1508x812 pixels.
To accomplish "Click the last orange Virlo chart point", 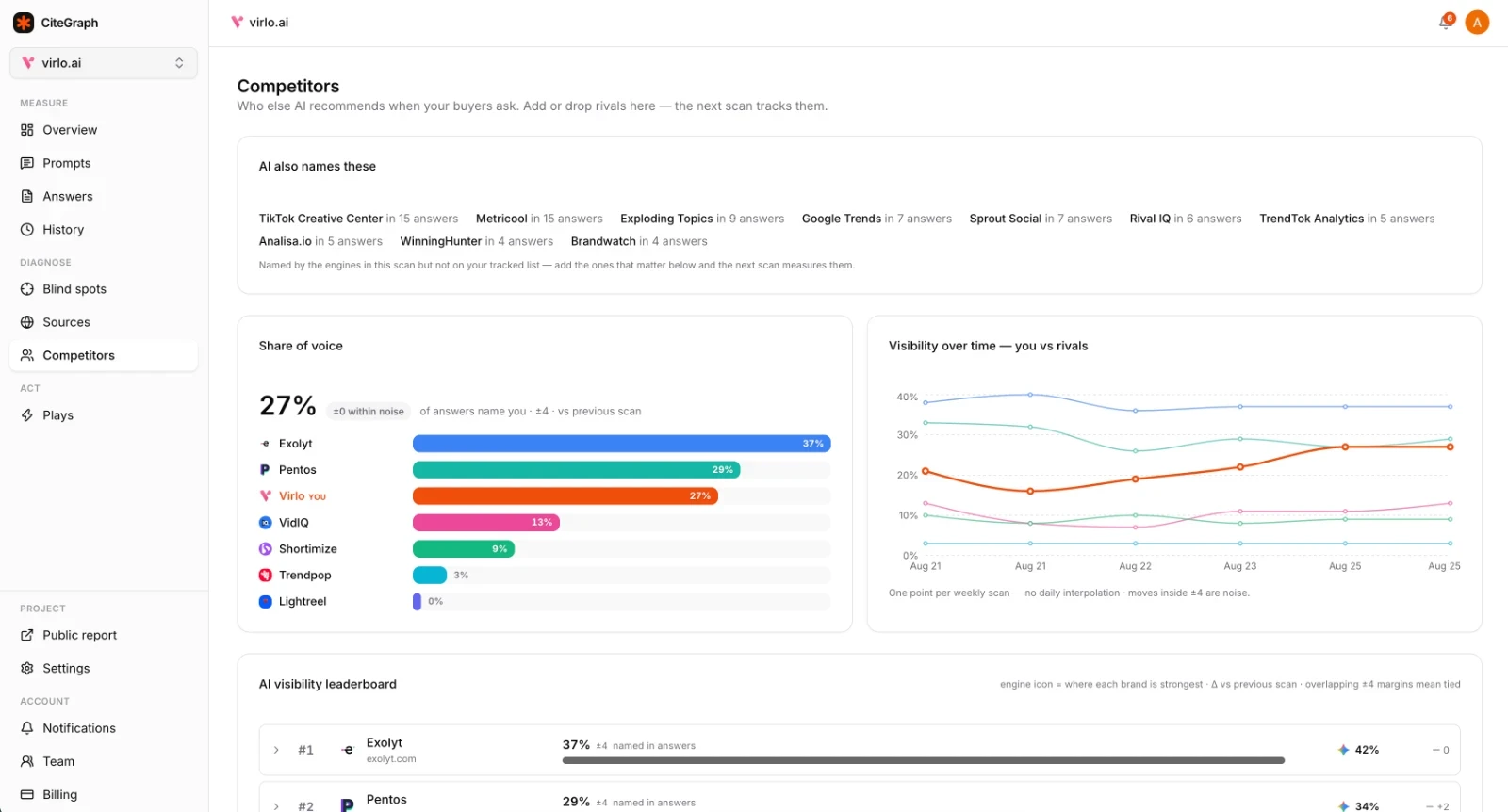I will (x=1450, y=447).
